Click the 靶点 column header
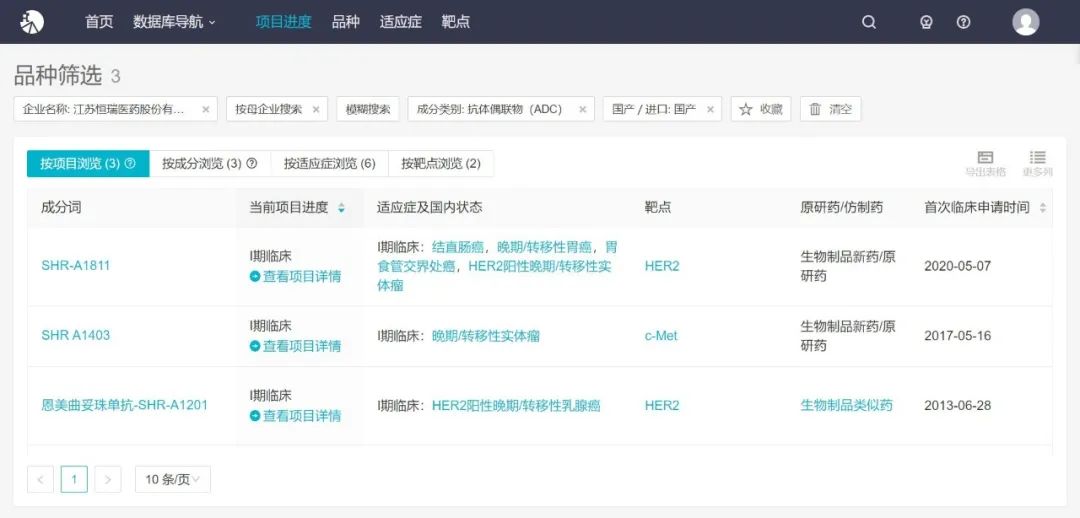Screen dimensions: 1080x518 [658, 208]
